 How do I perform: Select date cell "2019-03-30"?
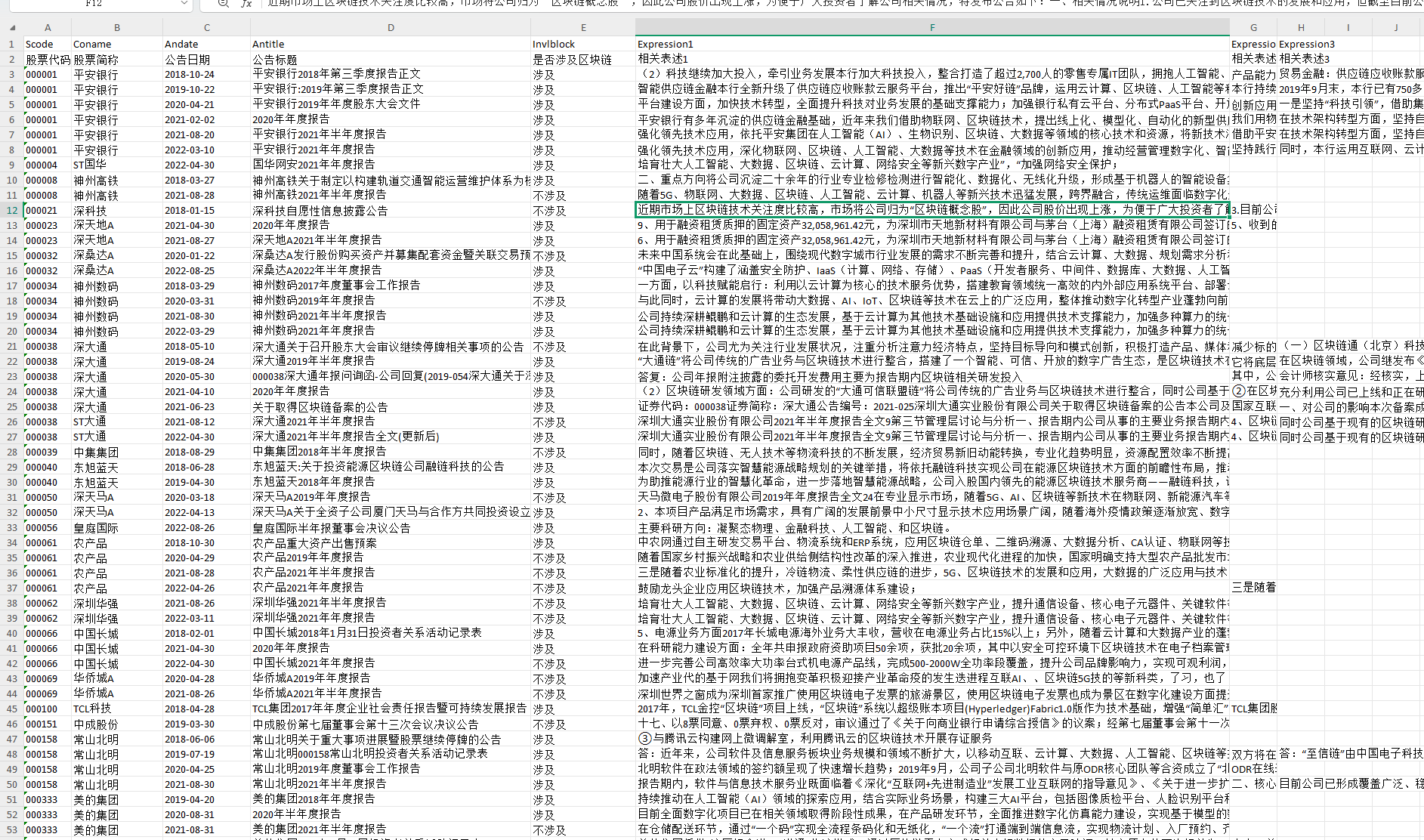click(x=206, y=724)
